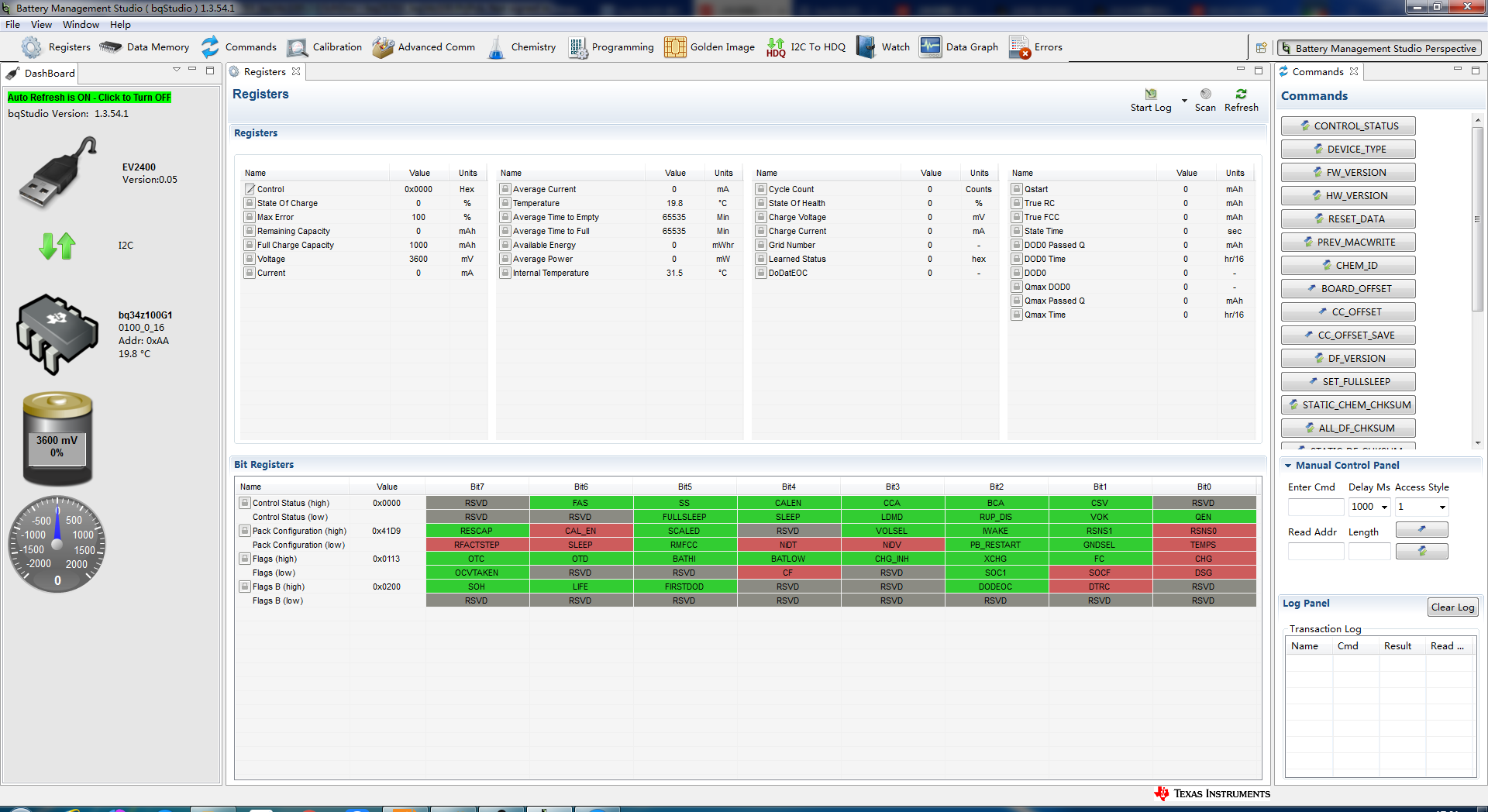Click the Clear Log button
This screenshot has height=812, width=1488.
click(x=1452, y=607)
